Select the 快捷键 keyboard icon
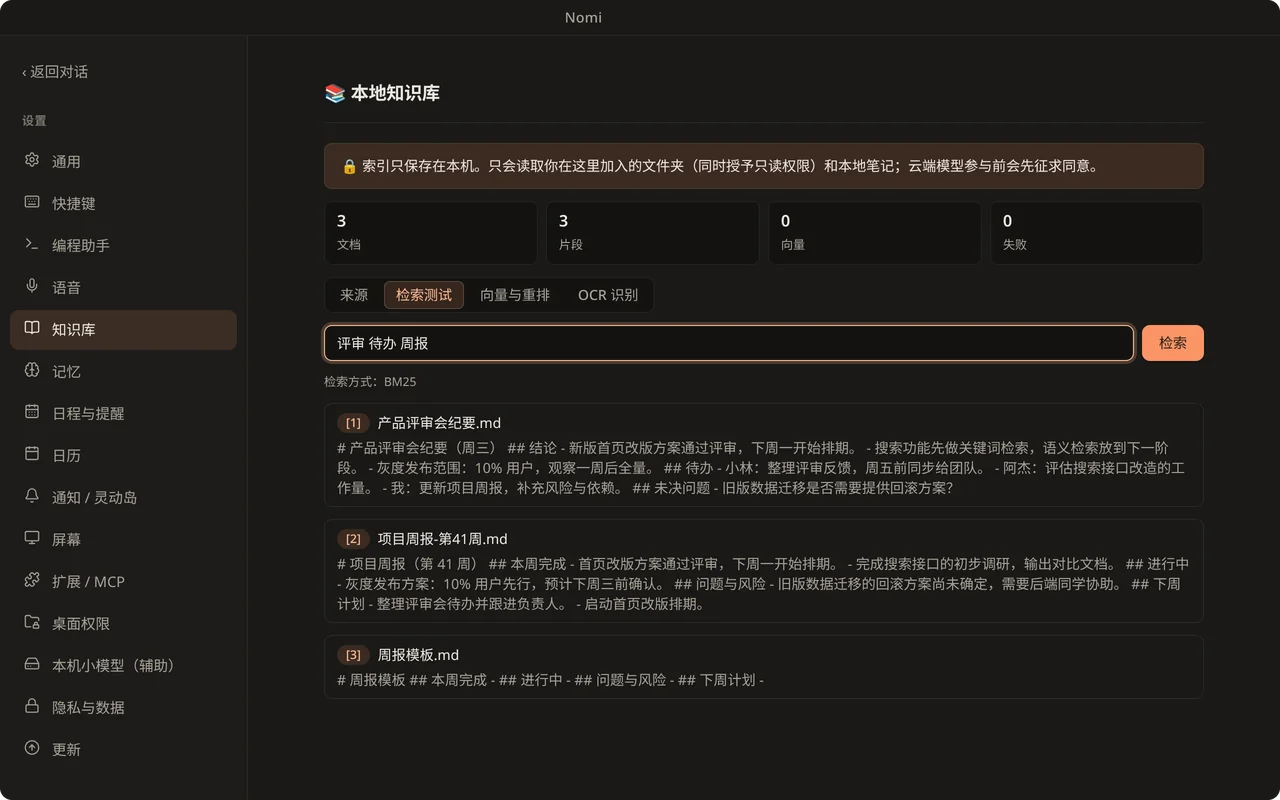Viewport: 1280px width, 800px height. (32, 203)
